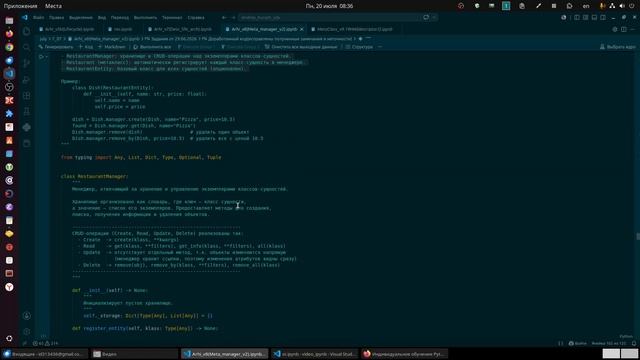Image resolution: width=640 pixels, height=360 pixels.
Task: Click the vertical scrollbar thumb in editor
Action: click(x=638, y=237)
